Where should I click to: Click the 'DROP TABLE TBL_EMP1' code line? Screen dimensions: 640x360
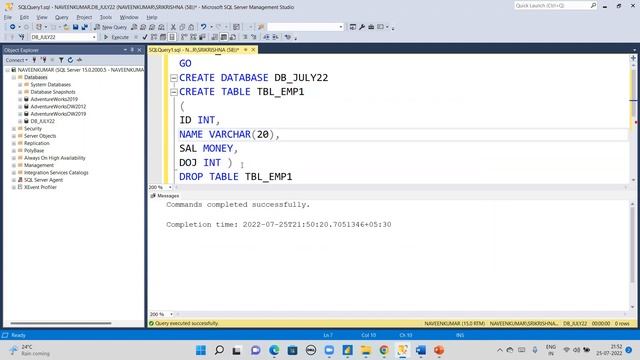[236, 177]
